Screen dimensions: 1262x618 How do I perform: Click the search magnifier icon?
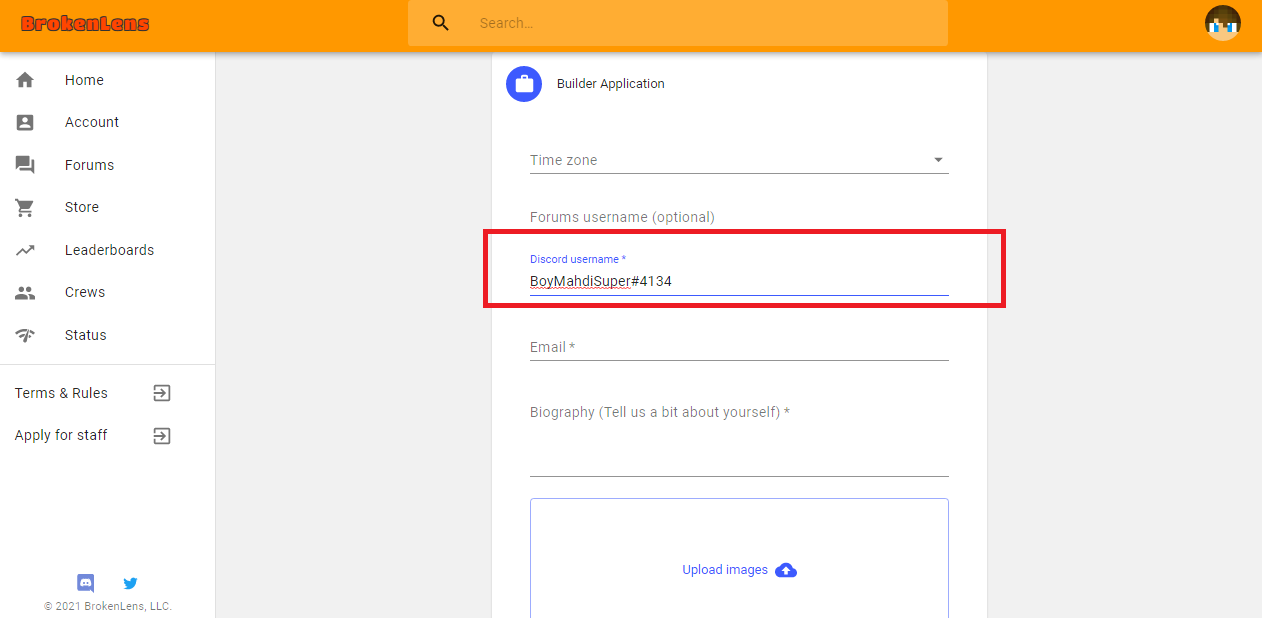(441, 23)
